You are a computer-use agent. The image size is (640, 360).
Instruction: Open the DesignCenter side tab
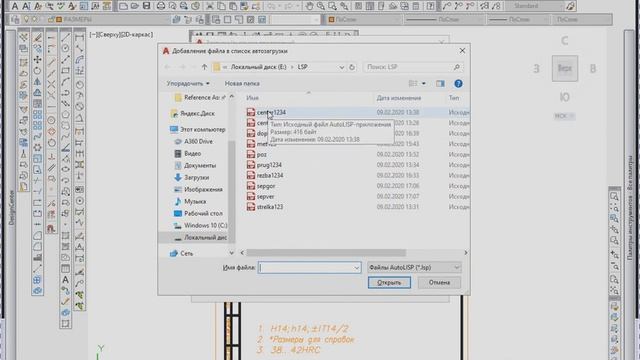tap(11, 207)
